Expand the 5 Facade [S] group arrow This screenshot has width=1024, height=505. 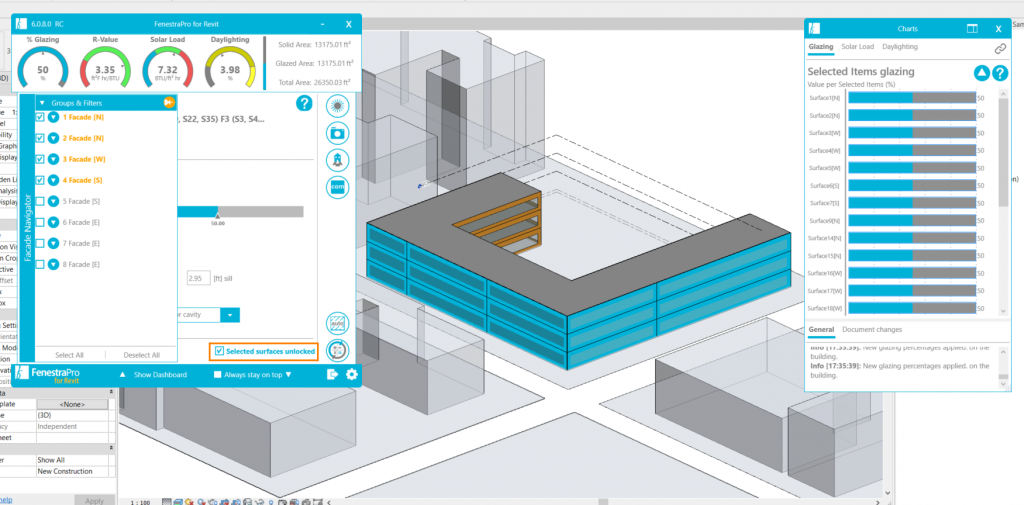click(54, 201)
